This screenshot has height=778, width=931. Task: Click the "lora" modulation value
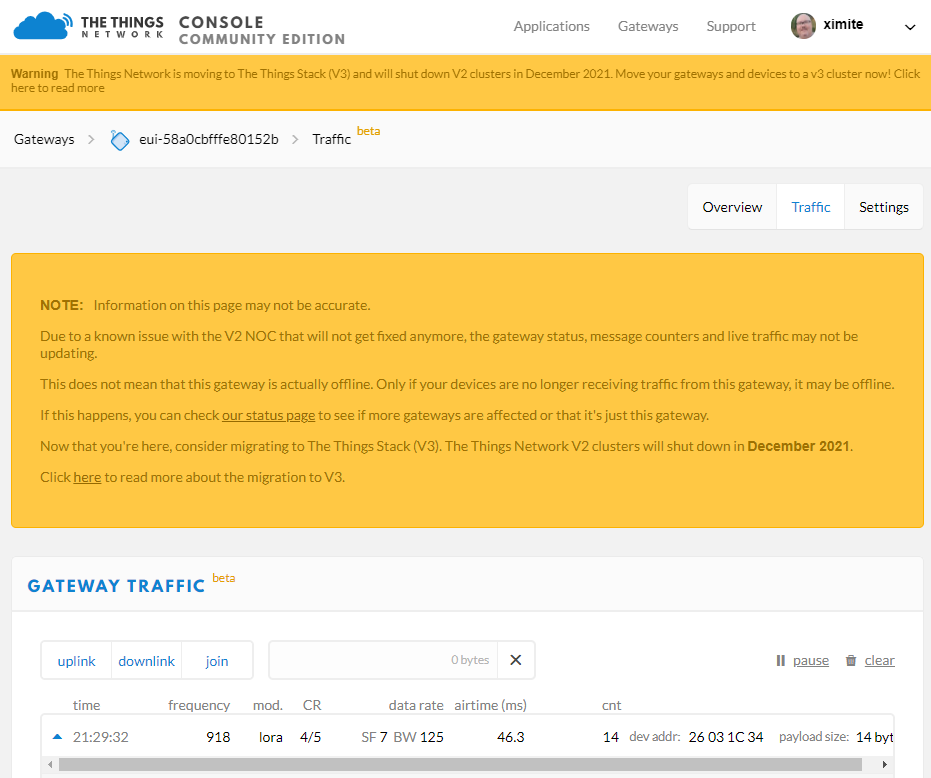pyautogui.click(x=271, y=737)
